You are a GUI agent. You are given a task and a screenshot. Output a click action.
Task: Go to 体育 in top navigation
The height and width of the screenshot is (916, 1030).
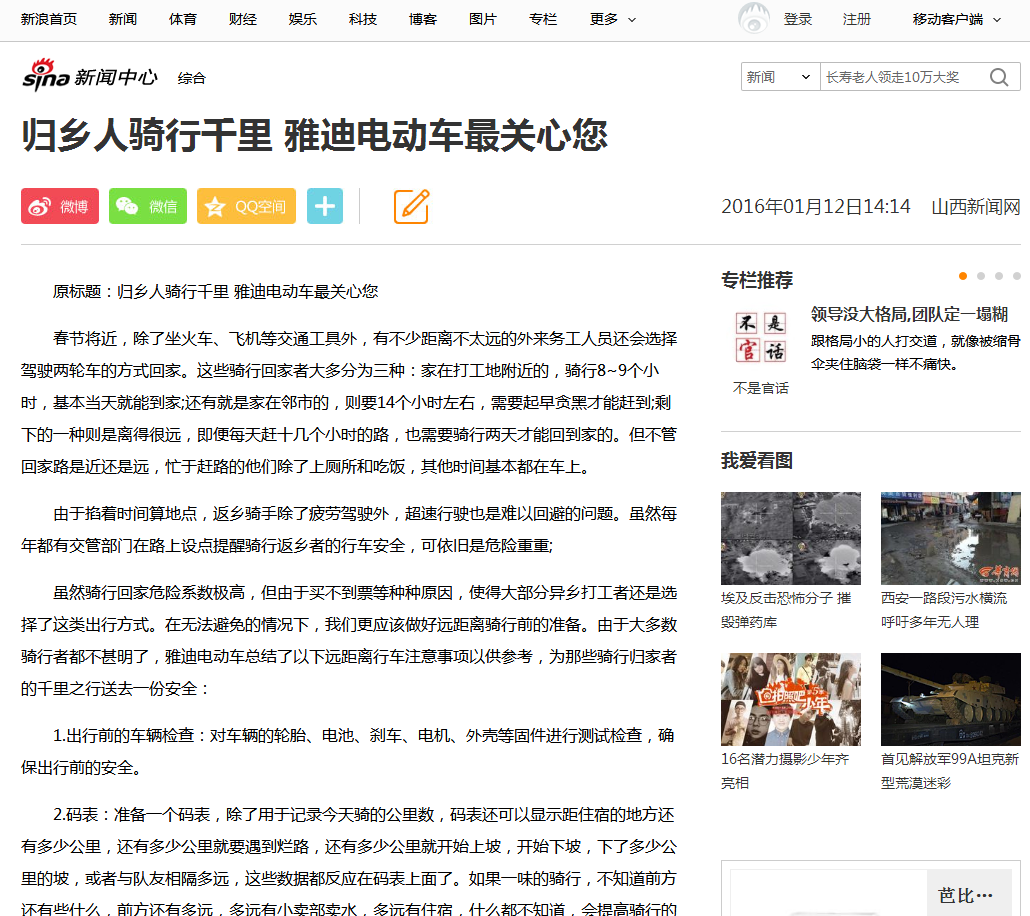[x=183, y=19]
